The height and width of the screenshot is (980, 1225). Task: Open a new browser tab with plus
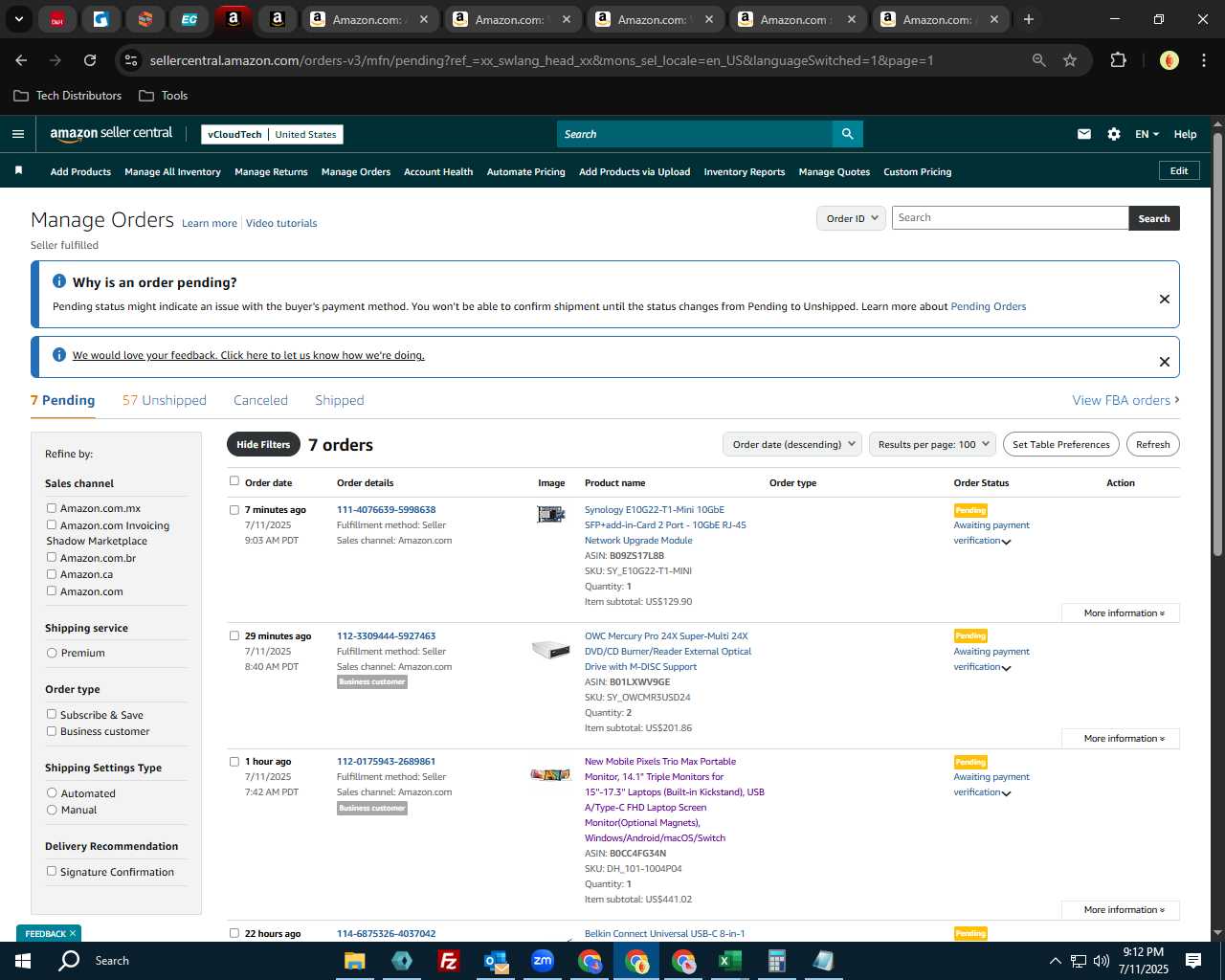point(1029,19)
